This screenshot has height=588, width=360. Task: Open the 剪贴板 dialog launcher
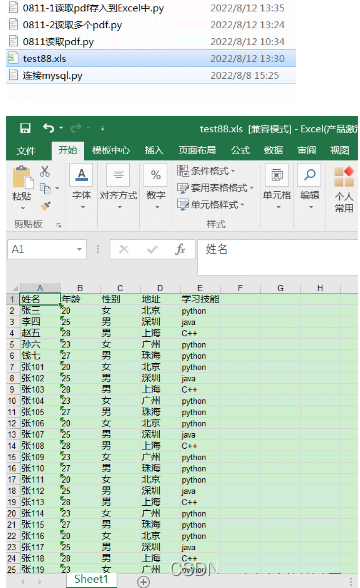pyautogui.click(x=58, y=225)
